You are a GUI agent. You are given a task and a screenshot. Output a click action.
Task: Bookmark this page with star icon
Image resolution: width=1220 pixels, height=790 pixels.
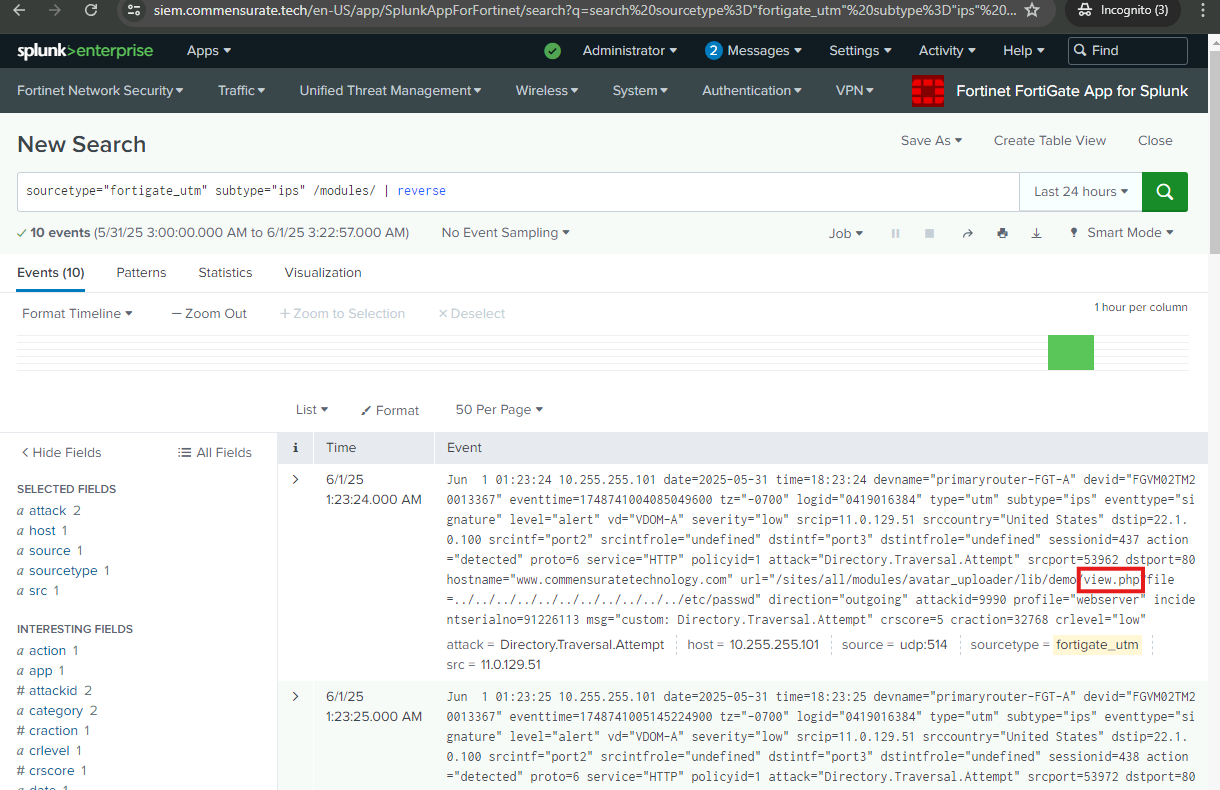pos(1032,10)
